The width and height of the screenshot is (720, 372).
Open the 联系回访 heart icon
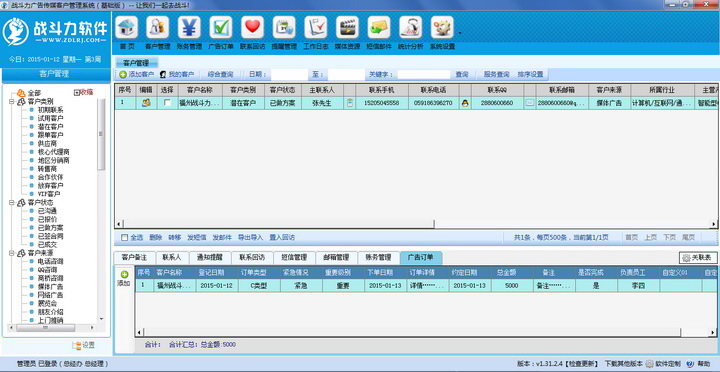tap(253, 28)
